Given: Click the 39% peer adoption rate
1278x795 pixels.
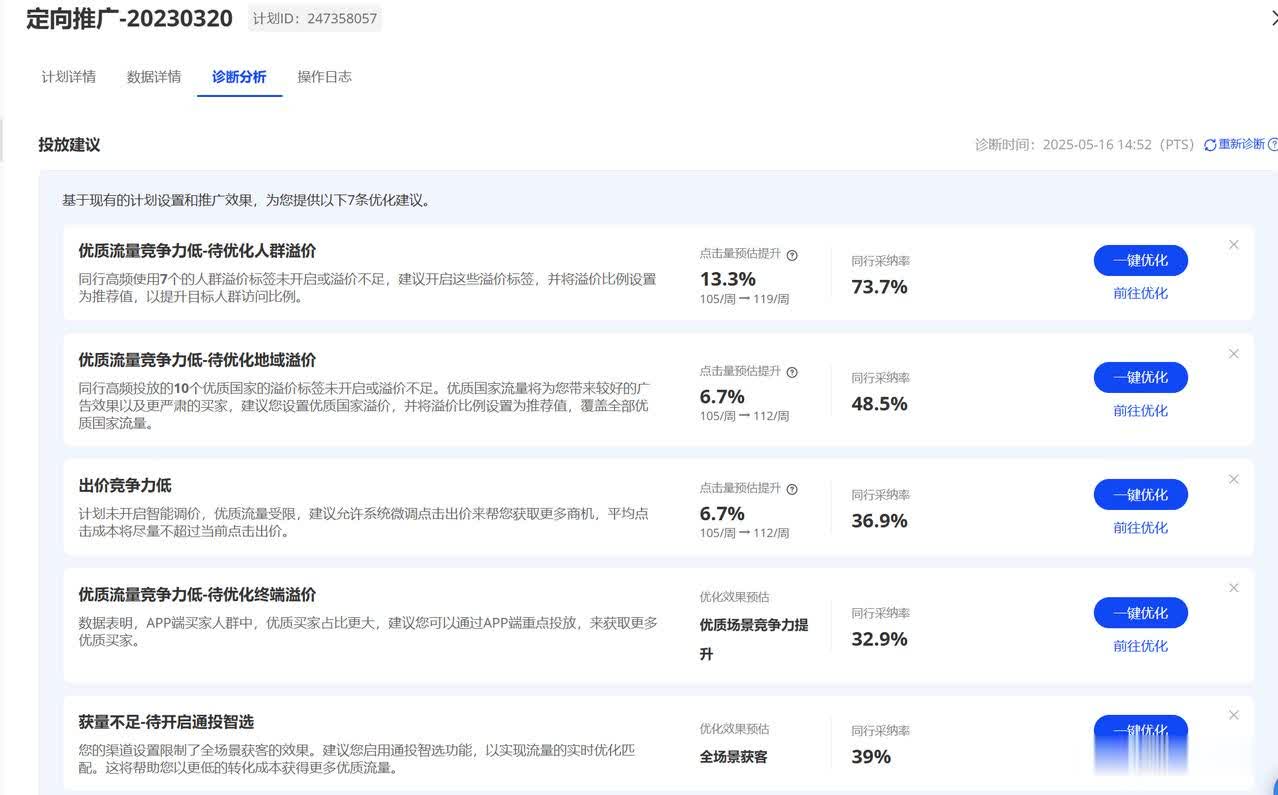Looking at the screenshot, I should (x=871, y=757).
